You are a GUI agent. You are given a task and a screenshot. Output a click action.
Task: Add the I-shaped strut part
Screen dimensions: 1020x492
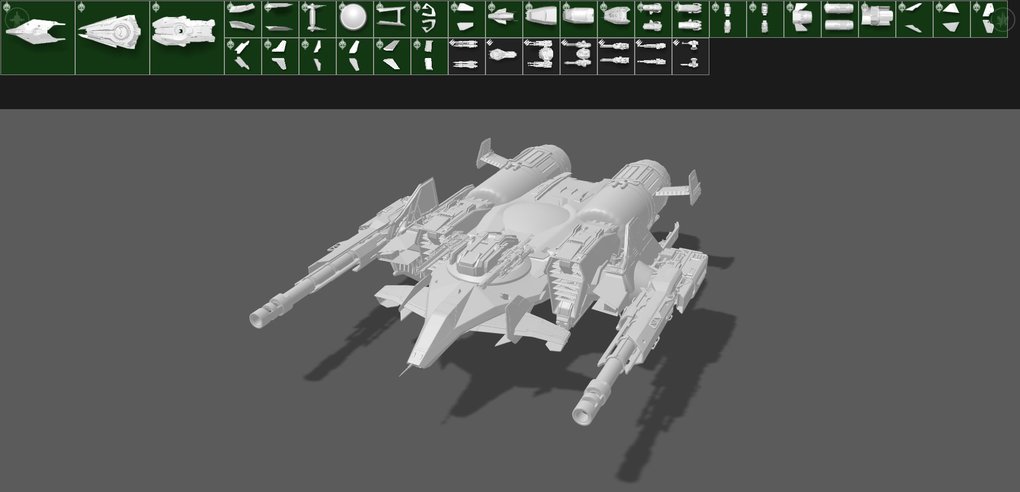pyautogui.click(x=317, y=19)
